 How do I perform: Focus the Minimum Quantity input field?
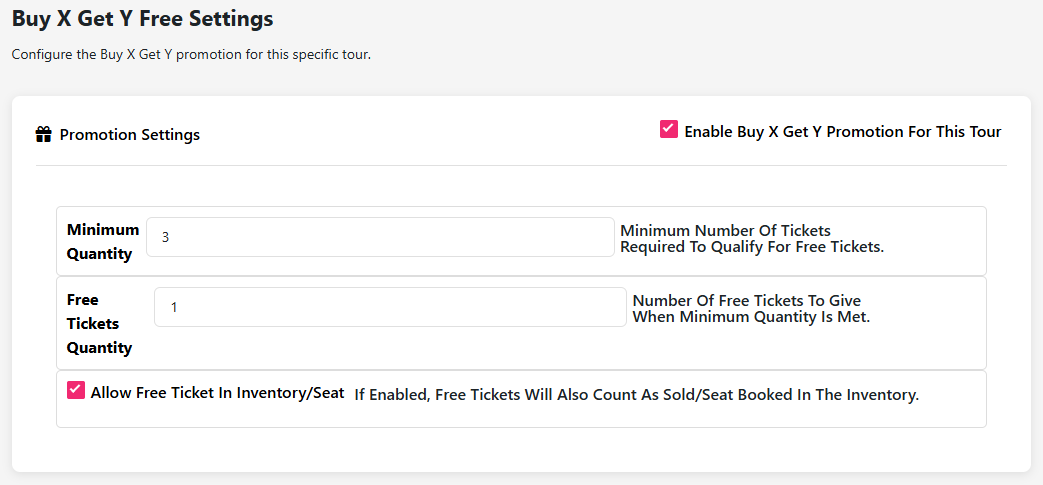[x=380, y=237]
